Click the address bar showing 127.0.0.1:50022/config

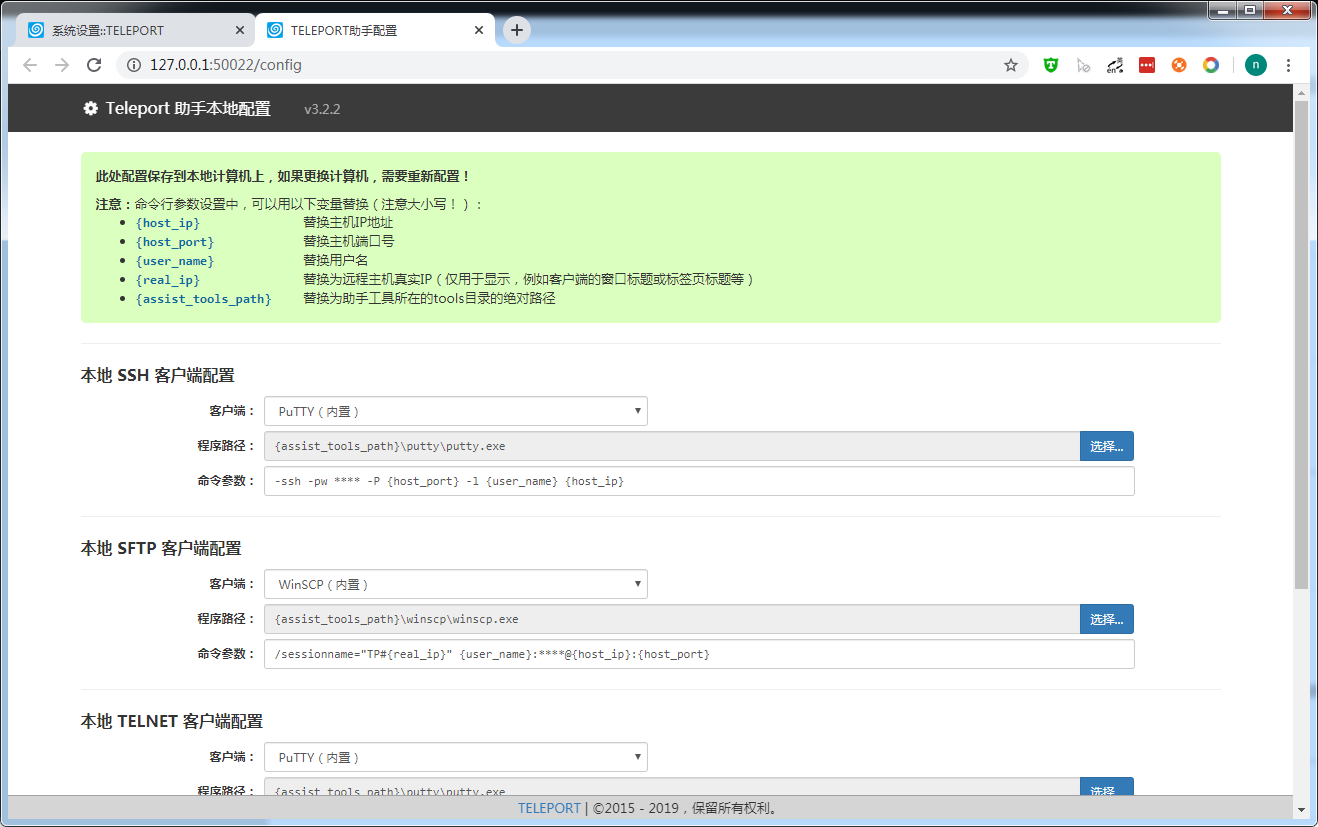coord(570,65)
